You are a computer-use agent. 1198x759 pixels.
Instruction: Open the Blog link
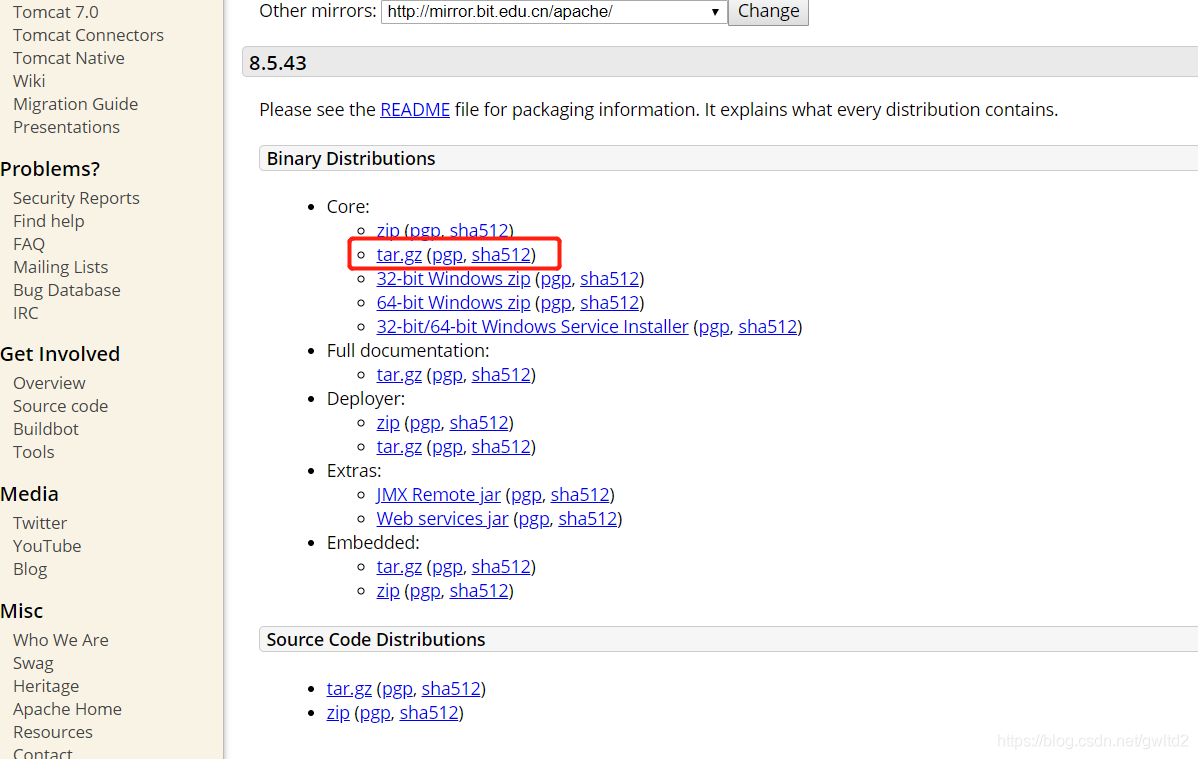coord(30,569)
